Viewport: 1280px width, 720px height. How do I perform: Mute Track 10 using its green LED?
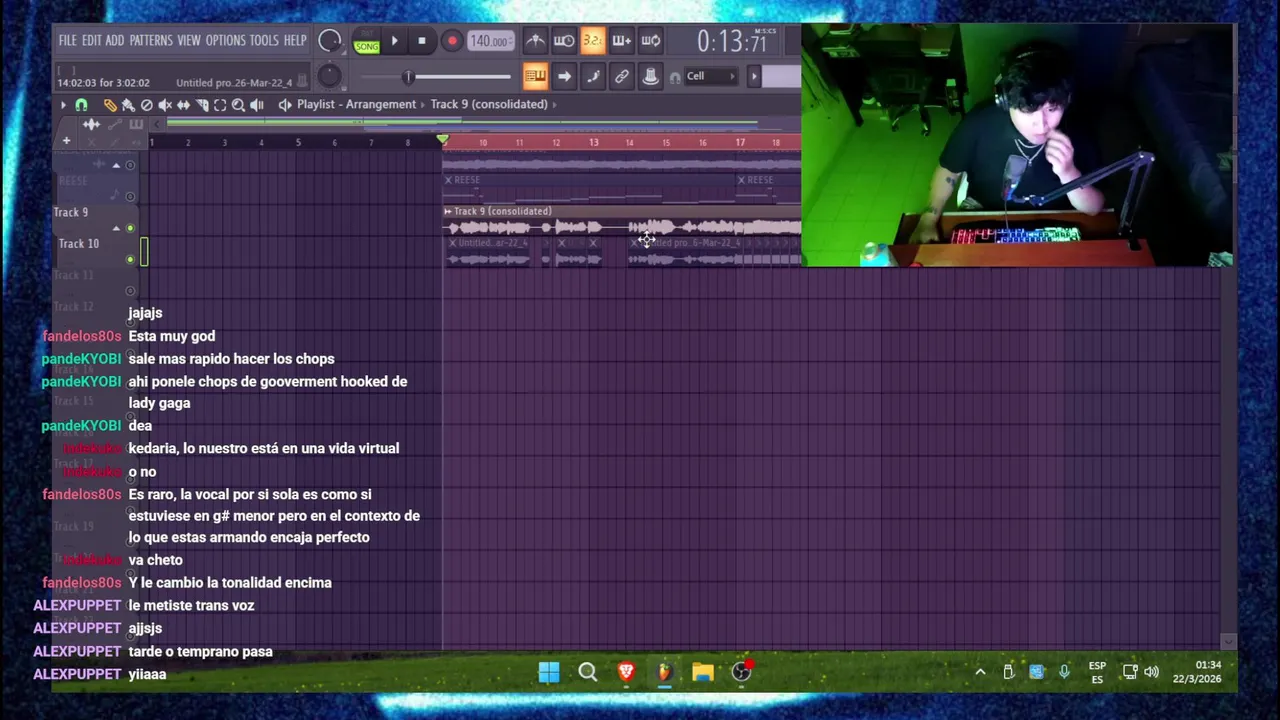point(130,259)
